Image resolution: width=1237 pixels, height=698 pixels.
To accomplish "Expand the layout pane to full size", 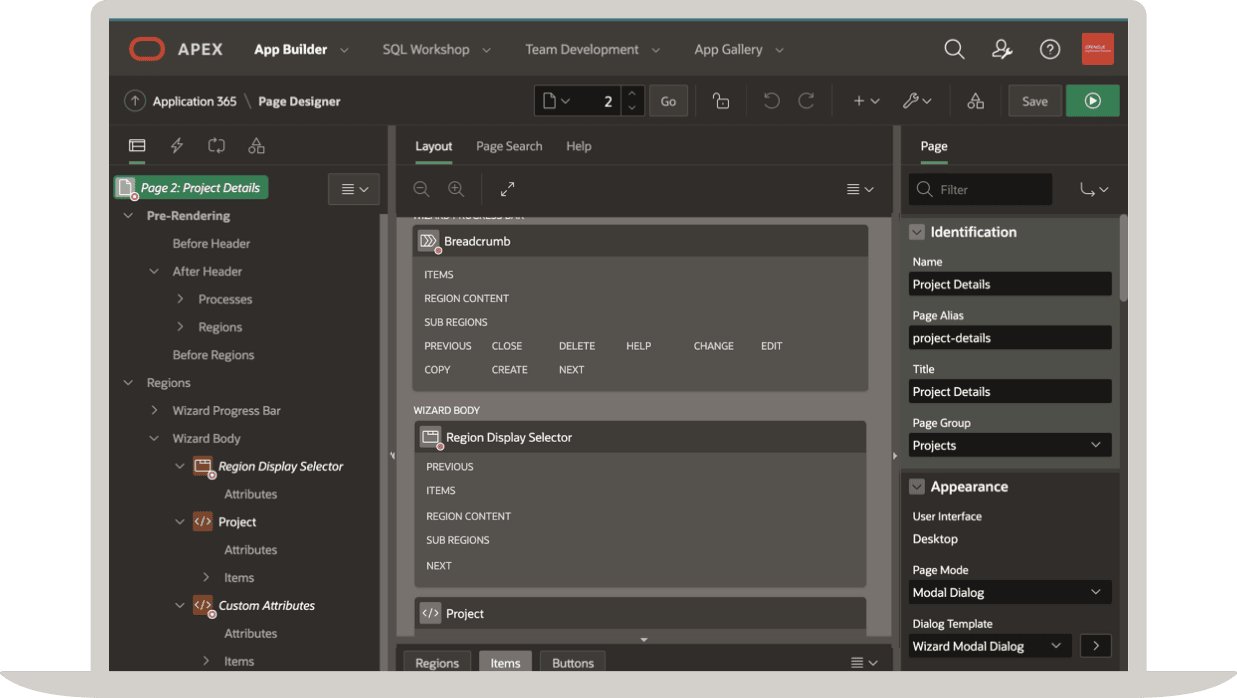I will [507, 189].
